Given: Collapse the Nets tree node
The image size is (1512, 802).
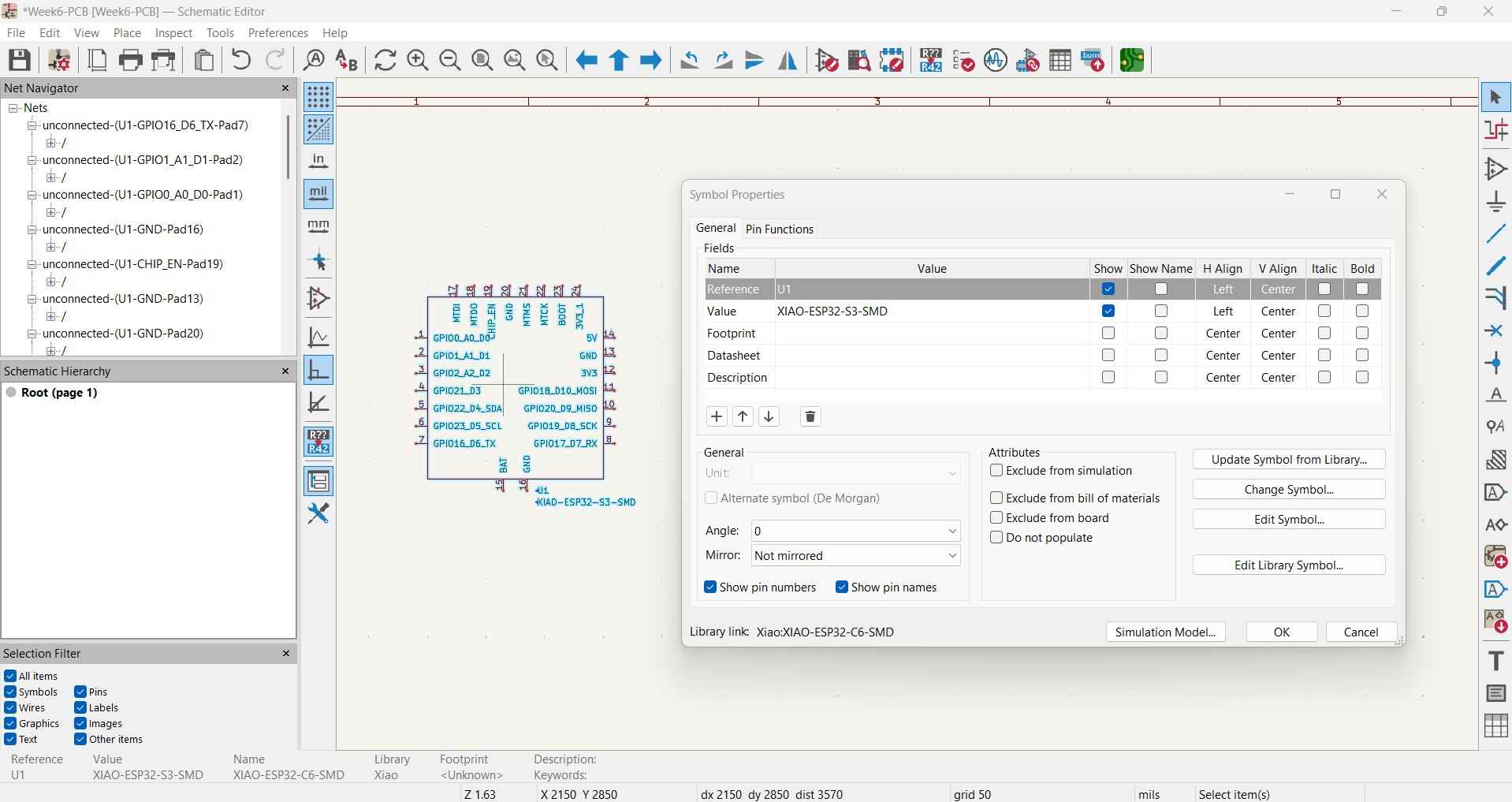Looking at the screenshot, I should pos(13,108).
